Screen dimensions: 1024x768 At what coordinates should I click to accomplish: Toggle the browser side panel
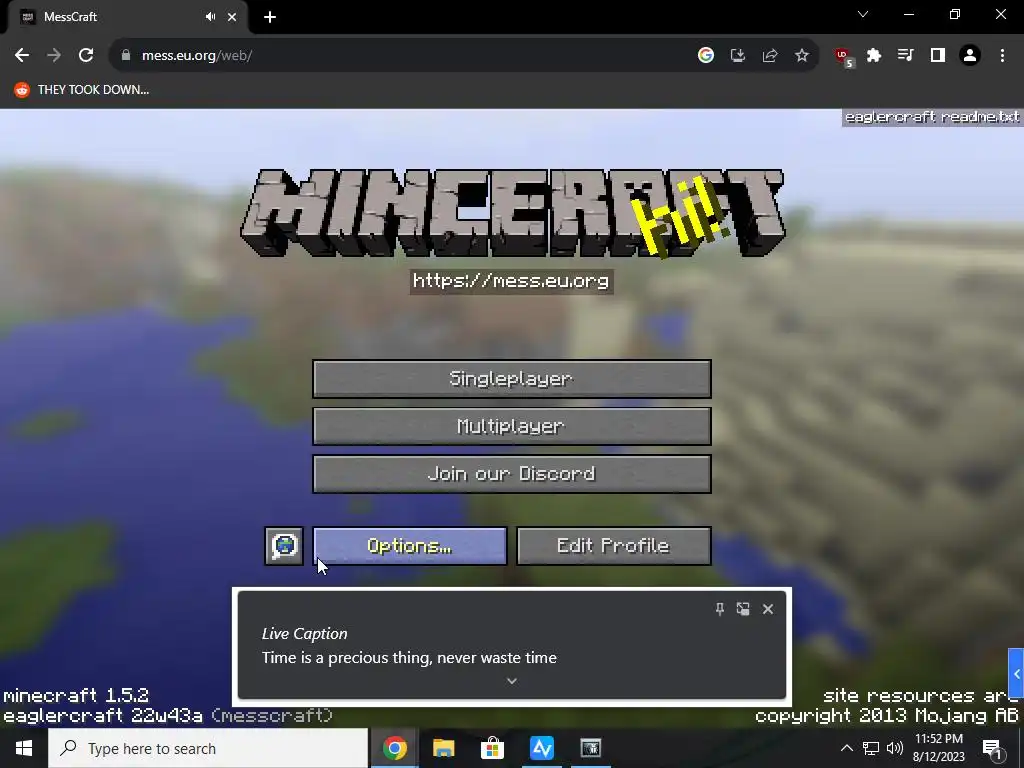pos(938,56)
